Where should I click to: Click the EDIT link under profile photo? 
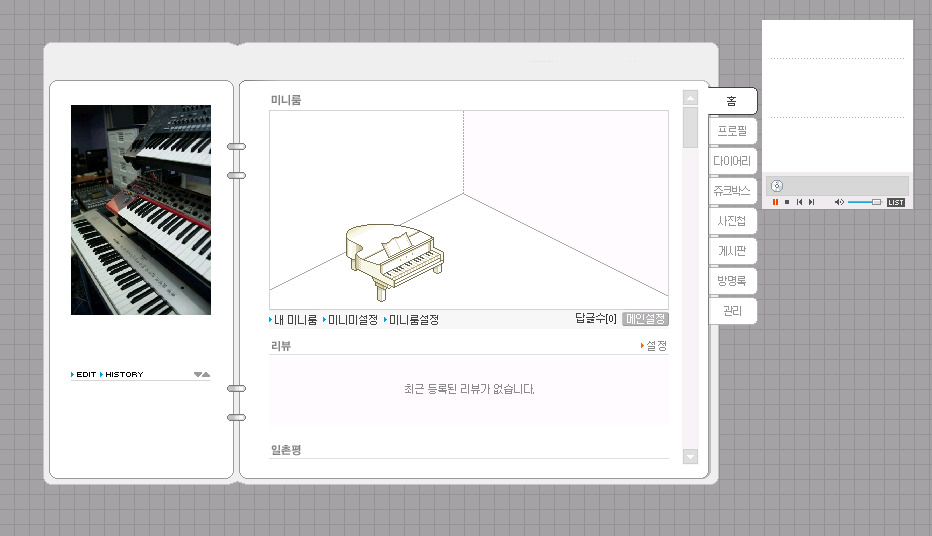click(x=86, y=374)
